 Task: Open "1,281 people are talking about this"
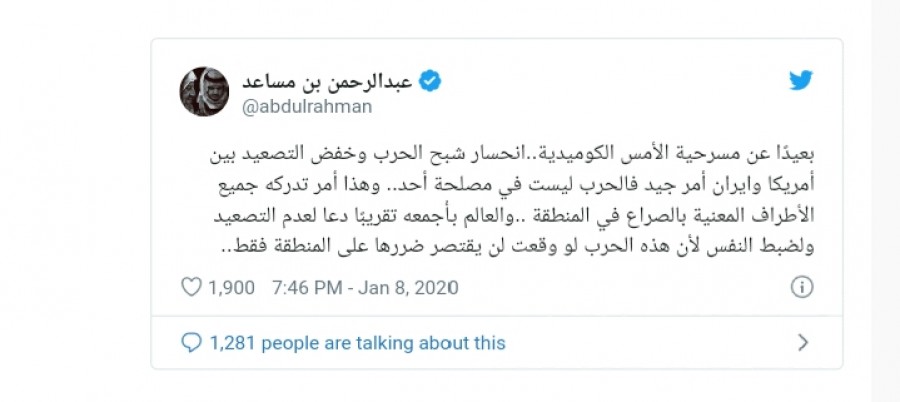pyautogui.click(x=358, y=343)
